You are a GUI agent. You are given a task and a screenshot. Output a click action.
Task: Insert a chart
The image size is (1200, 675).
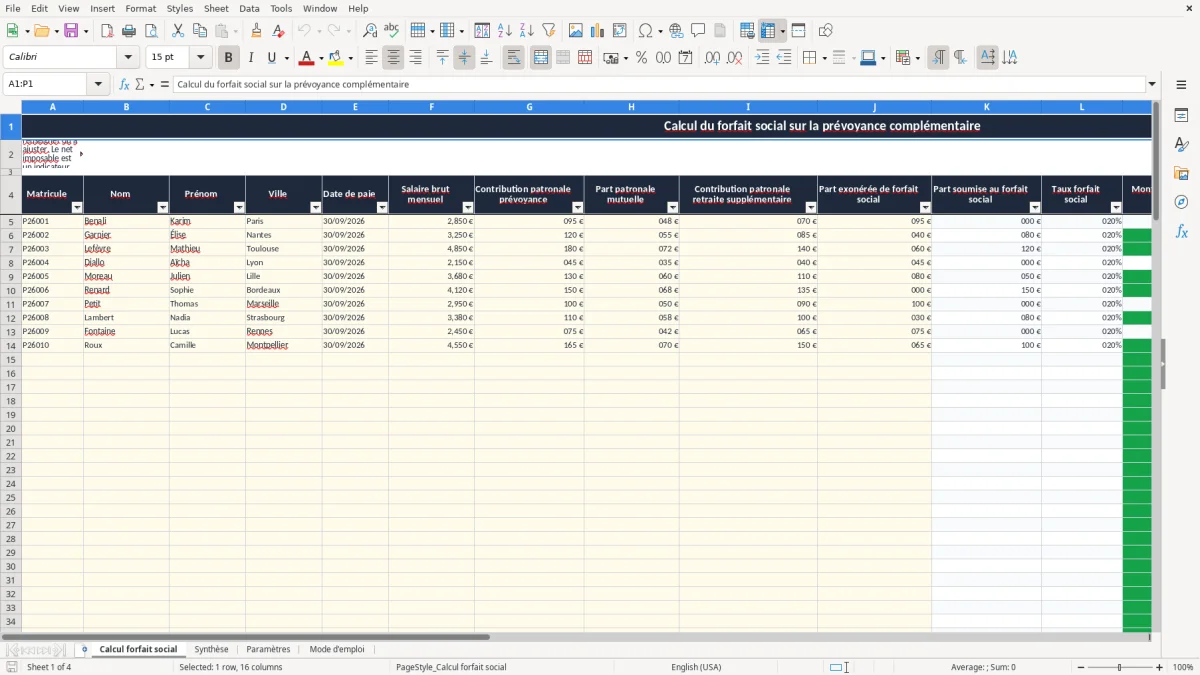pos(598,31)
